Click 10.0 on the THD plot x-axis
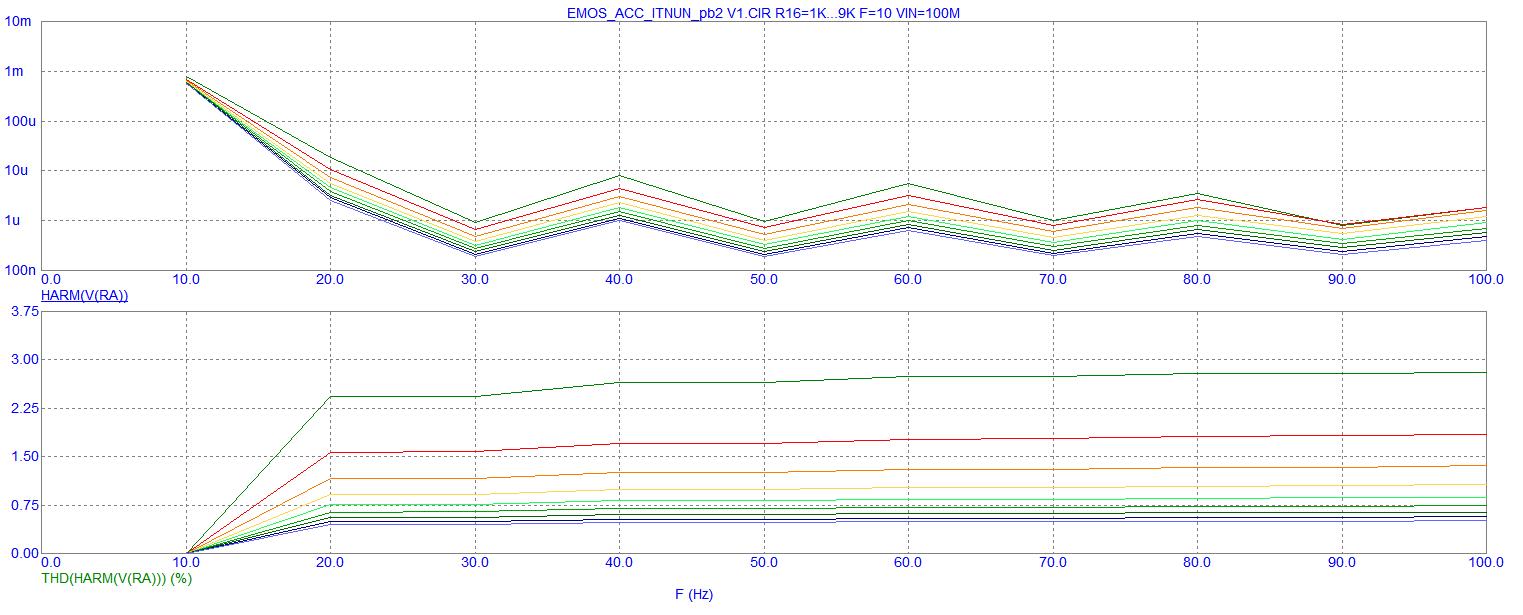This screenshot has width=1523, height=615. coord(186,563)
